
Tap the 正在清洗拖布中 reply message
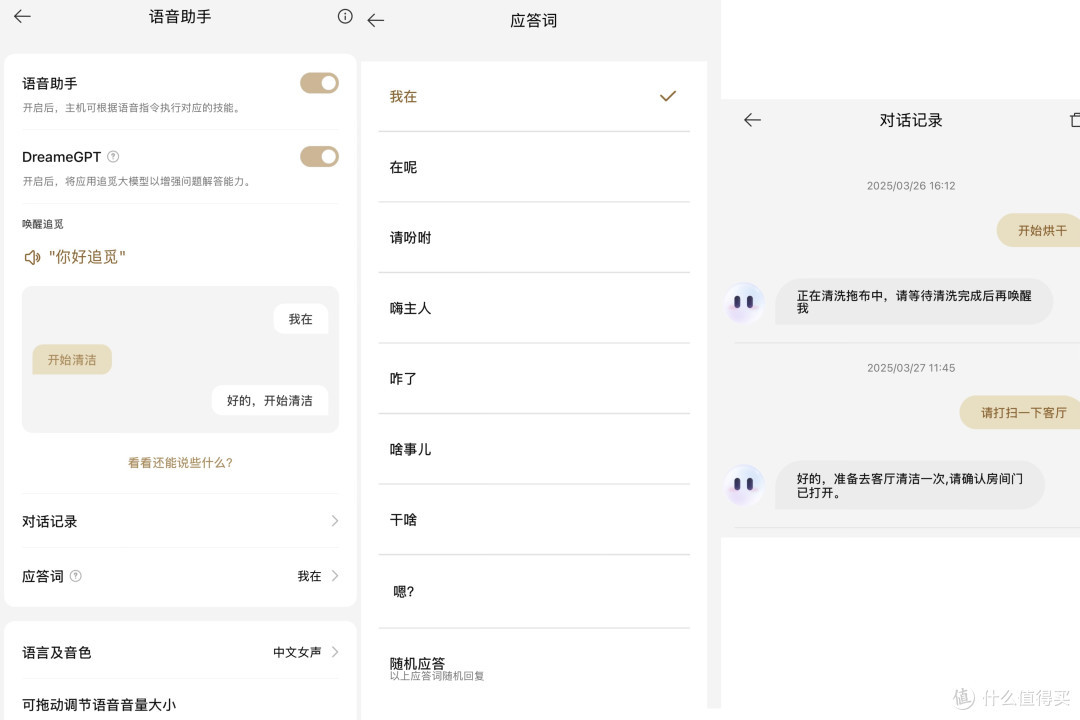click(914, 302)
